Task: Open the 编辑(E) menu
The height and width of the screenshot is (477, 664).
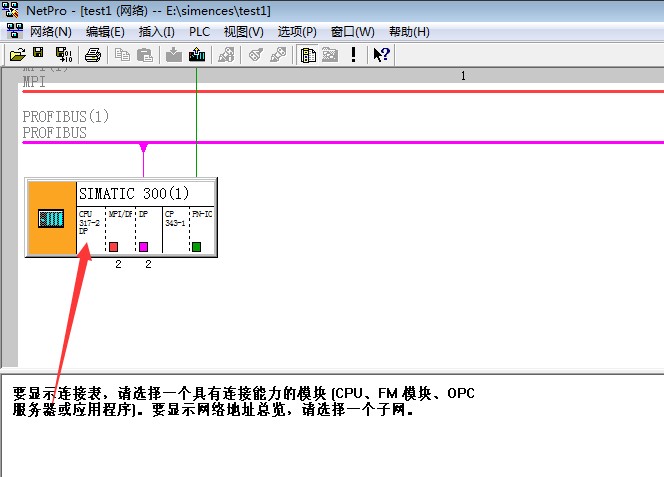Action: pyautogui.click(x=105, y=32)
